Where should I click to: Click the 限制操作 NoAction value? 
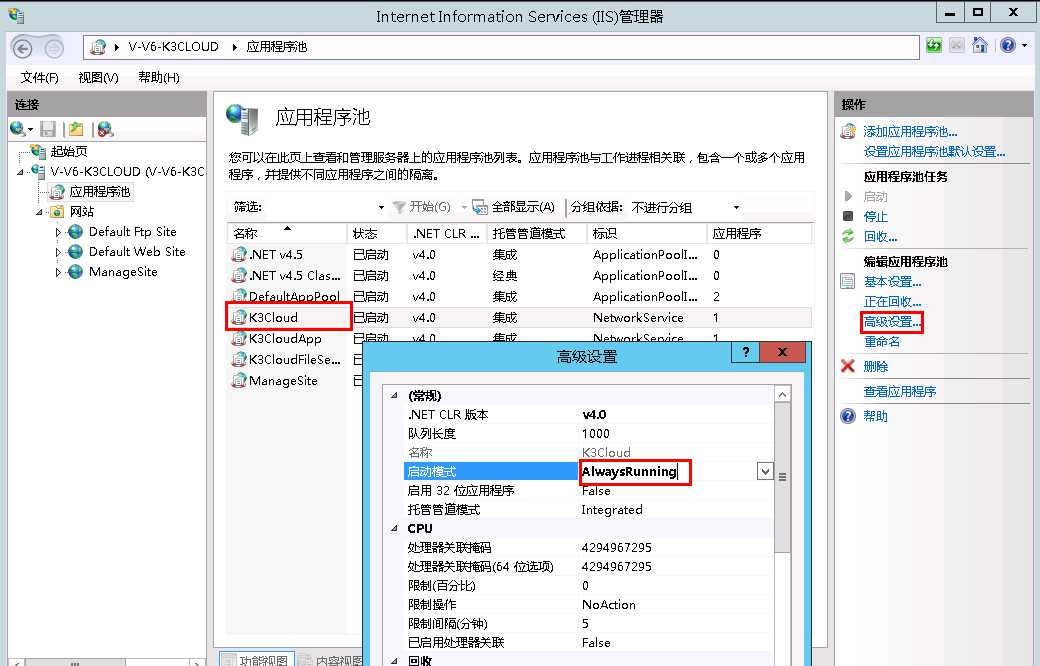click(608, 605)
